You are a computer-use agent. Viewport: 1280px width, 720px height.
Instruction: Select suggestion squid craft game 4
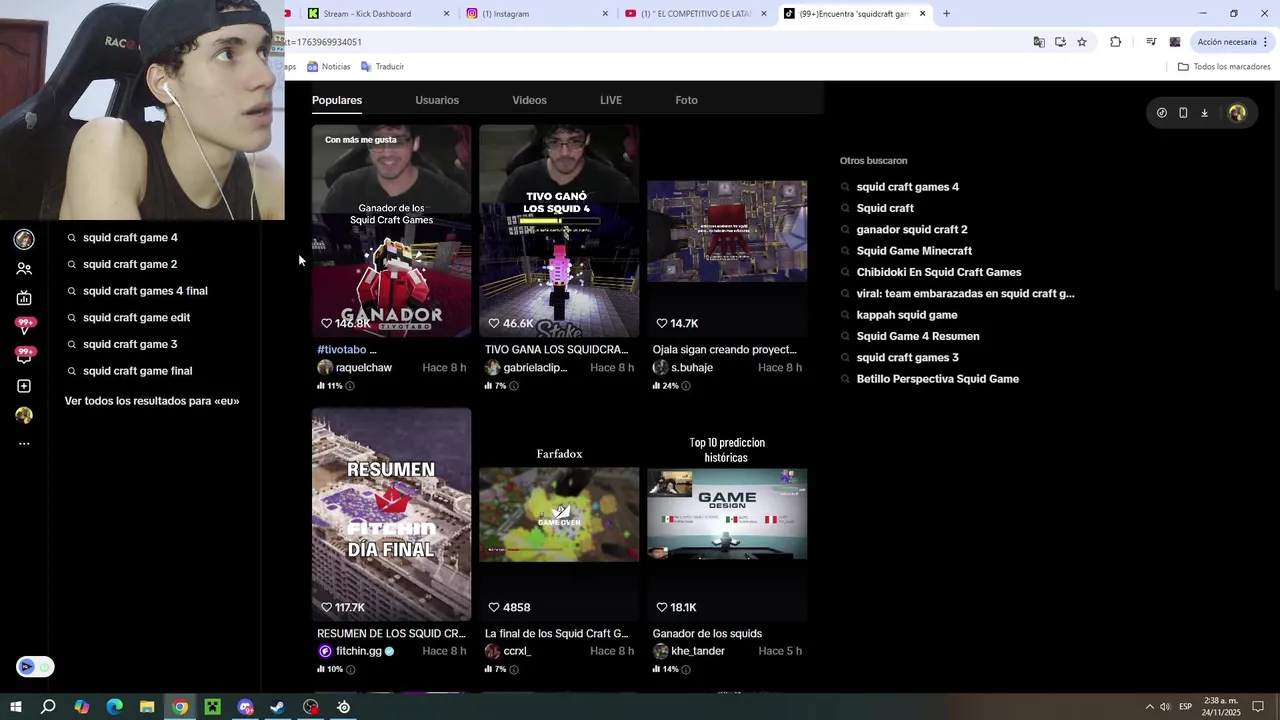pos(130,238)
